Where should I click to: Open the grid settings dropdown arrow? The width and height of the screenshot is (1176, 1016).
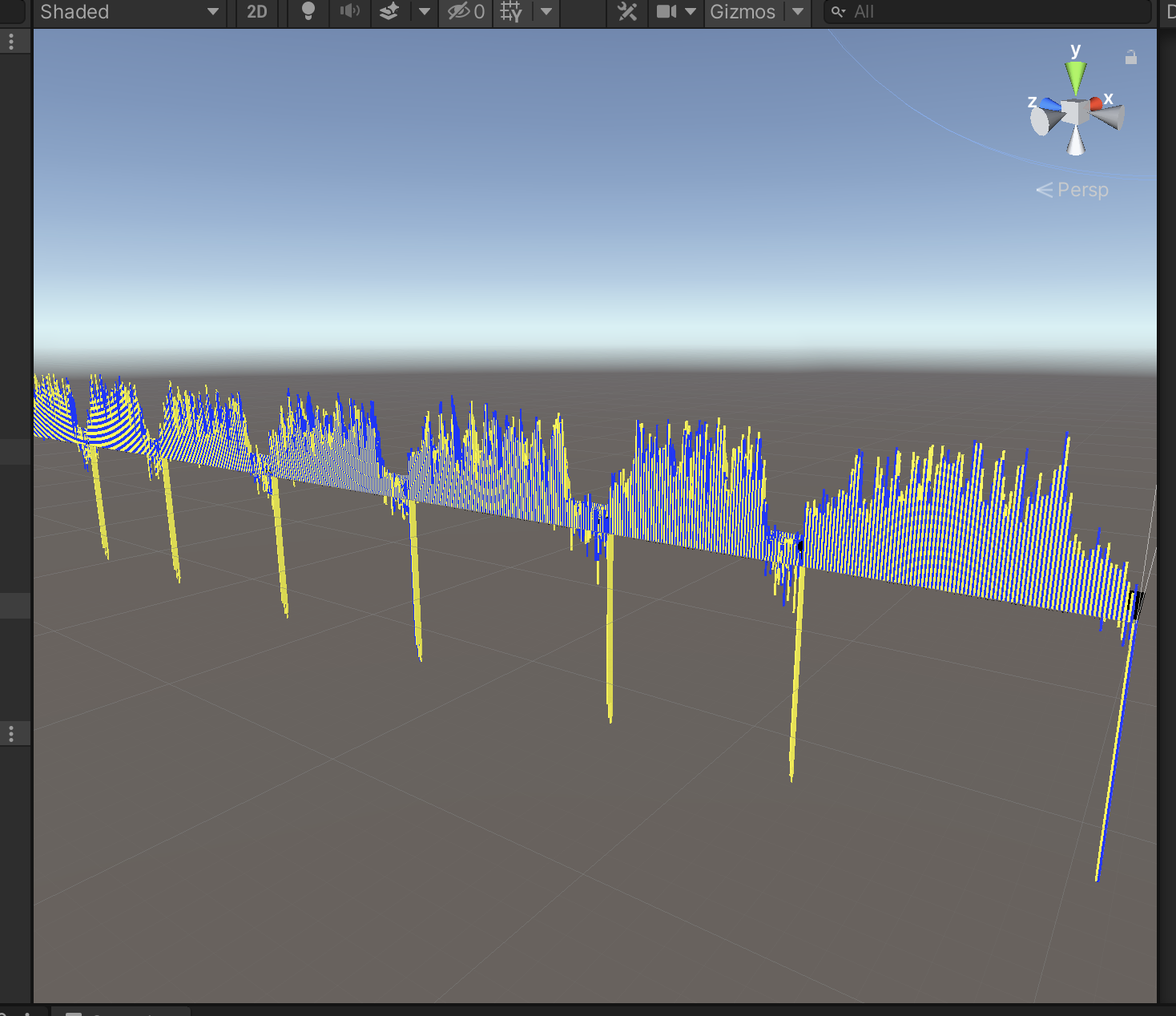(546, 12)
